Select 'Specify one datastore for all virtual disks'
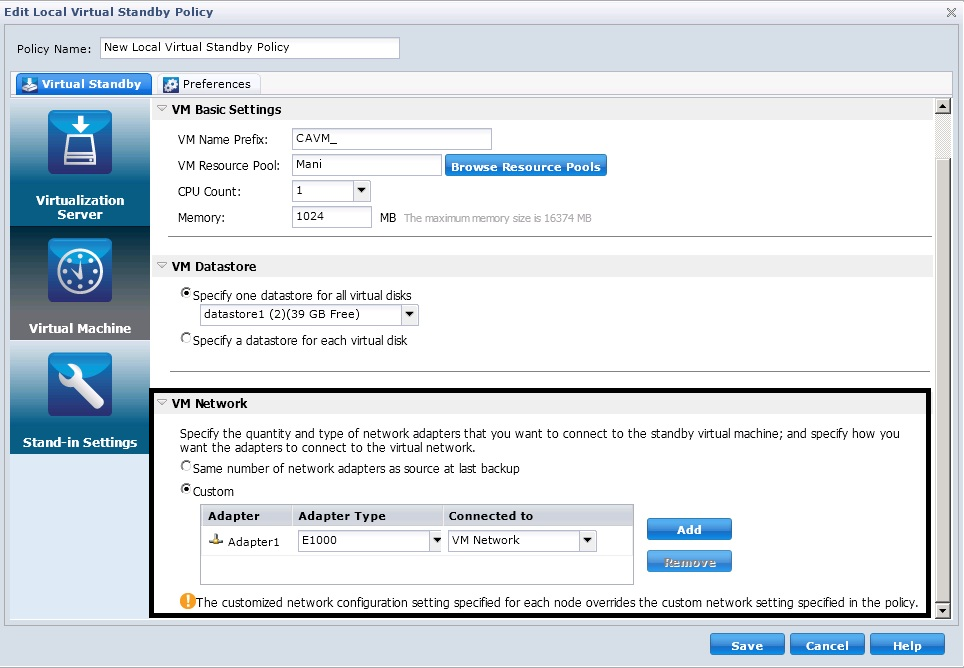964x668 pixels. 186,293
